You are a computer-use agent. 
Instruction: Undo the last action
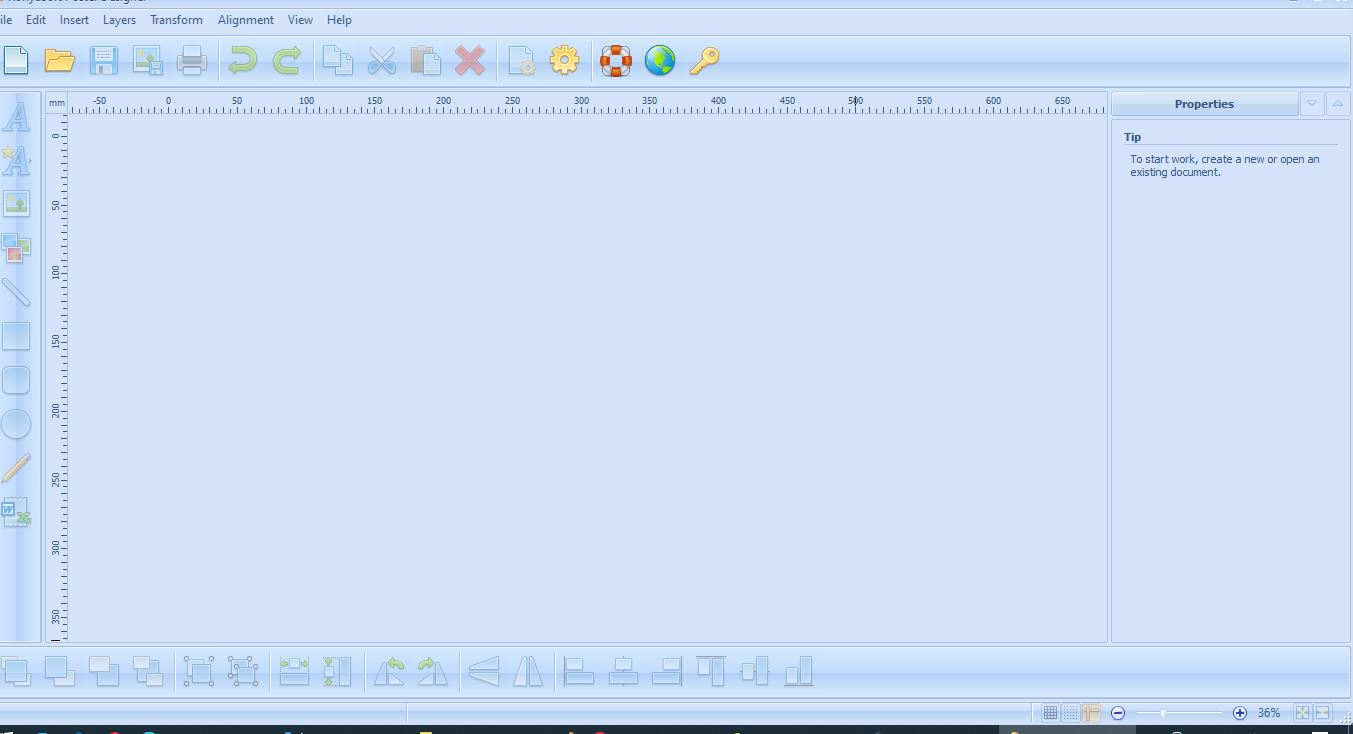pos(243,60)
